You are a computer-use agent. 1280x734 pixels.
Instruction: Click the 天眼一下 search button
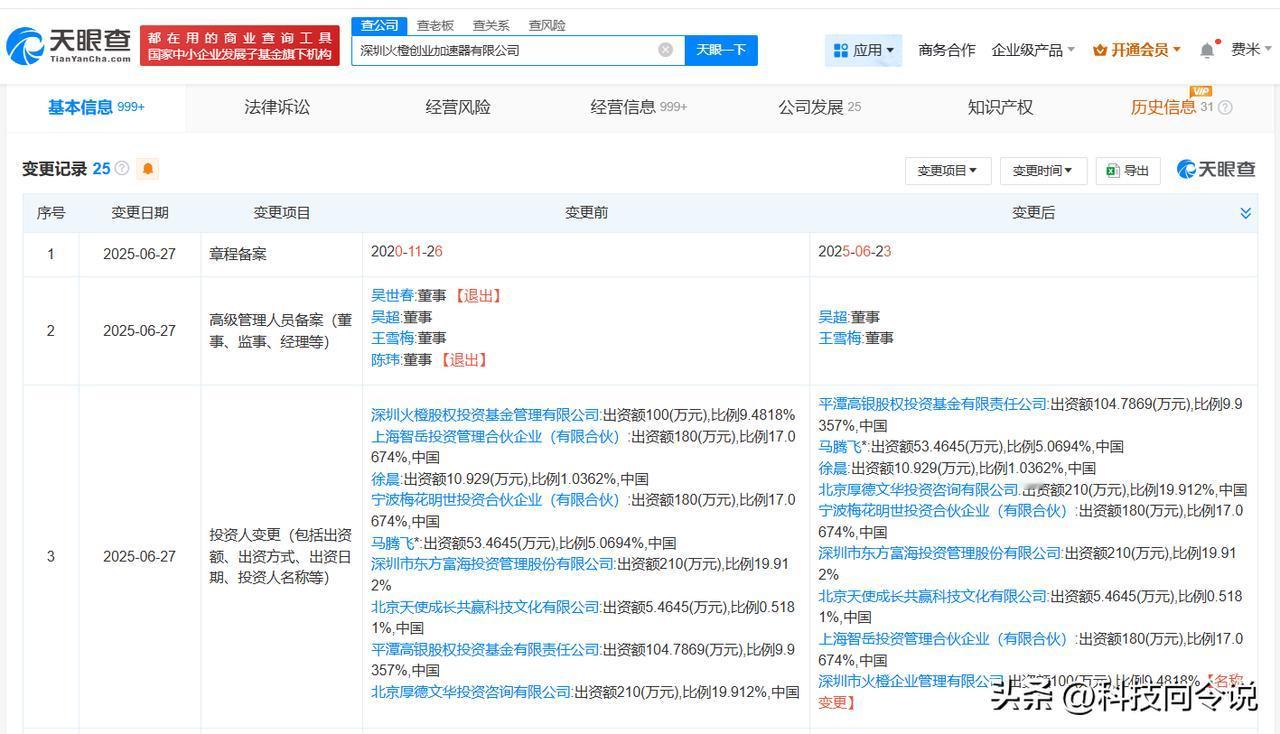[721, 50]
